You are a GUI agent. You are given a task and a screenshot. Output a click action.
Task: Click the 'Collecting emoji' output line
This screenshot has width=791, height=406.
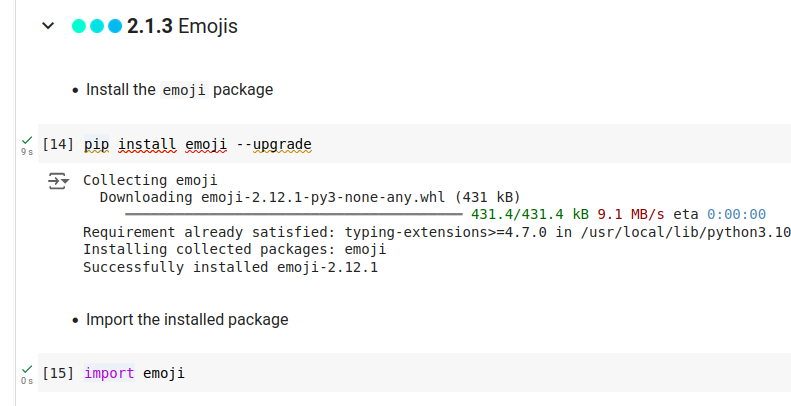[150, 181]
